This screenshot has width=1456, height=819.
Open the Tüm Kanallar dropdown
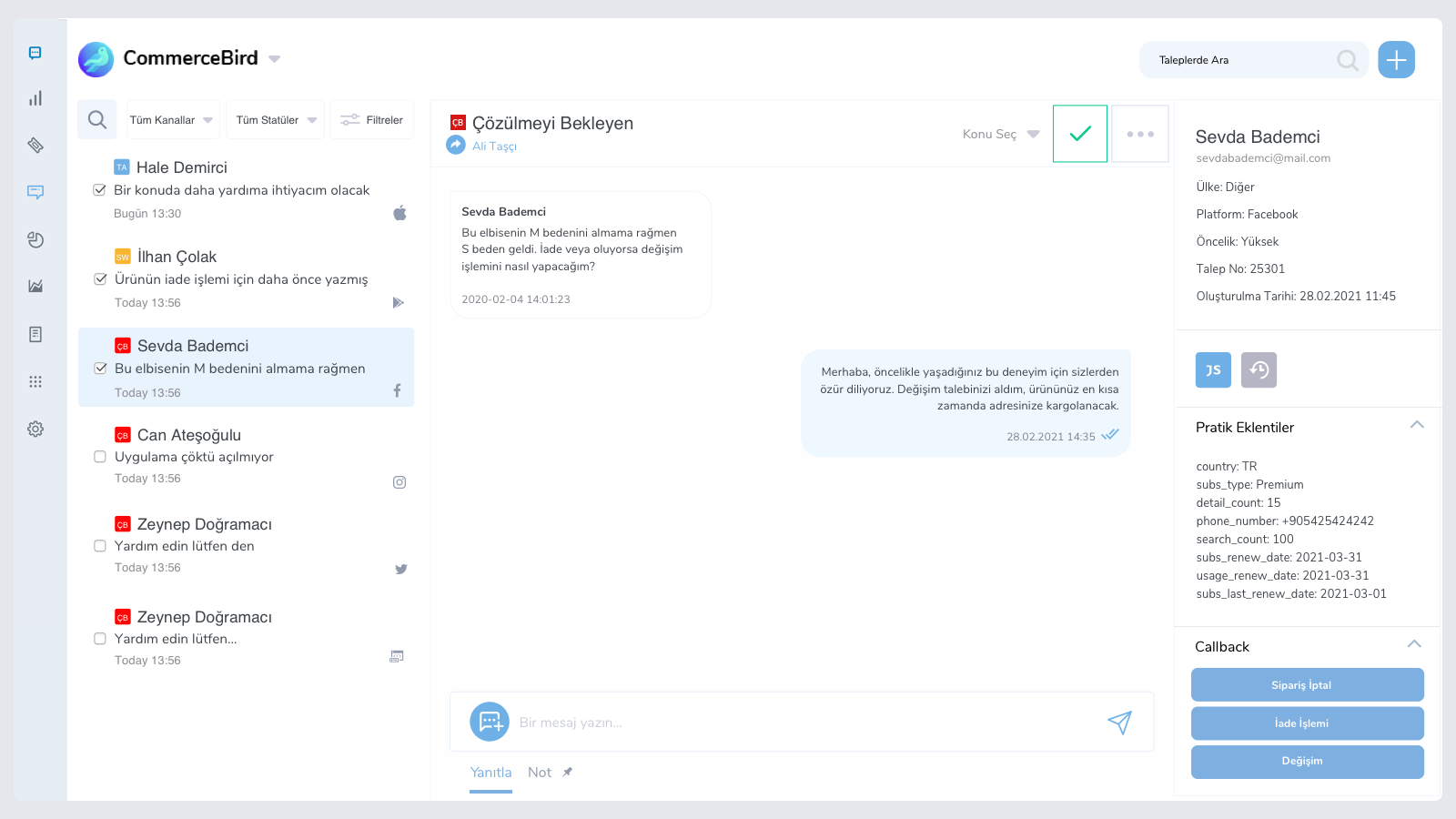173,120
